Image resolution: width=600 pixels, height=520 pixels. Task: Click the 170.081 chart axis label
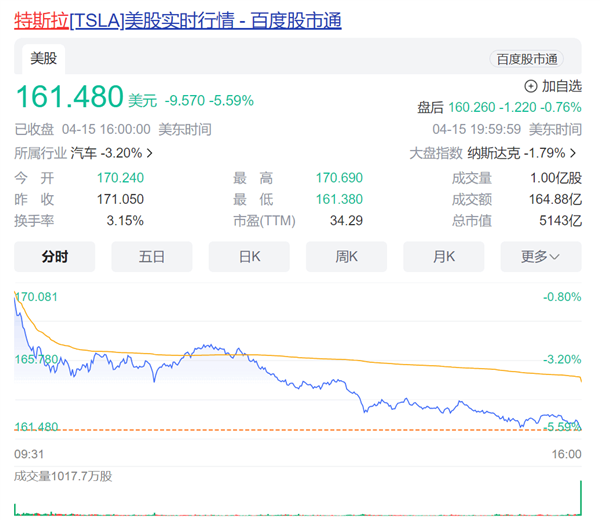[36, 297]
